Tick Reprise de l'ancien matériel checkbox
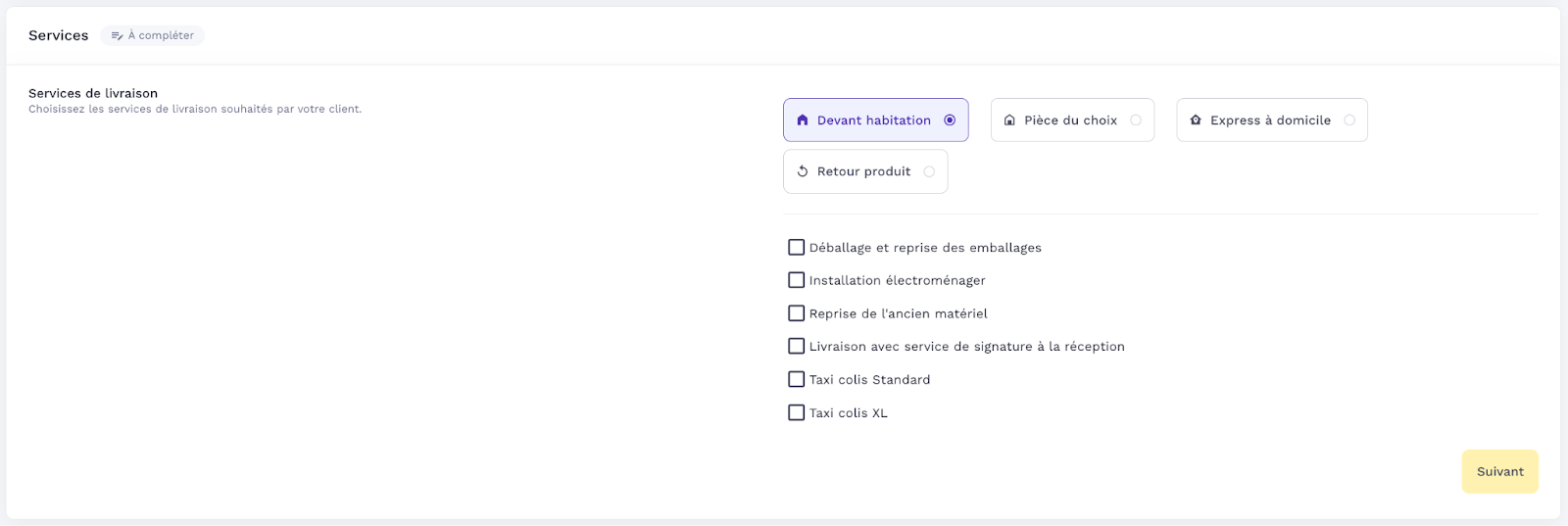 point(797,313)
